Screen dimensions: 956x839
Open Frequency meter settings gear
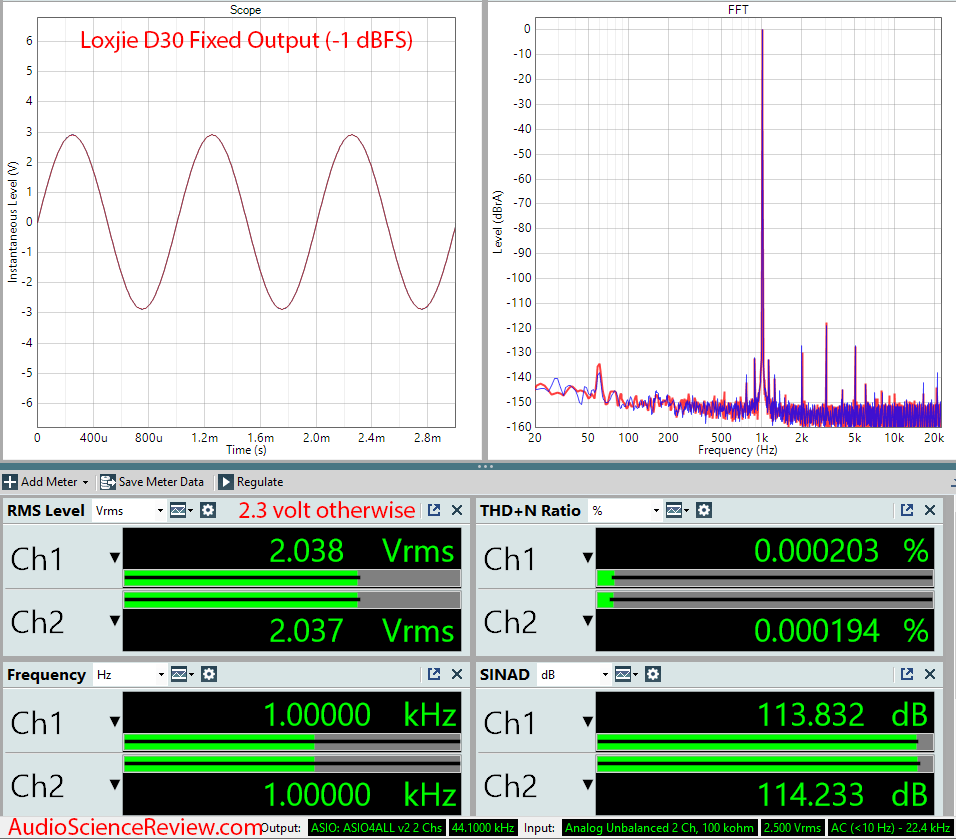click(209, 674)
